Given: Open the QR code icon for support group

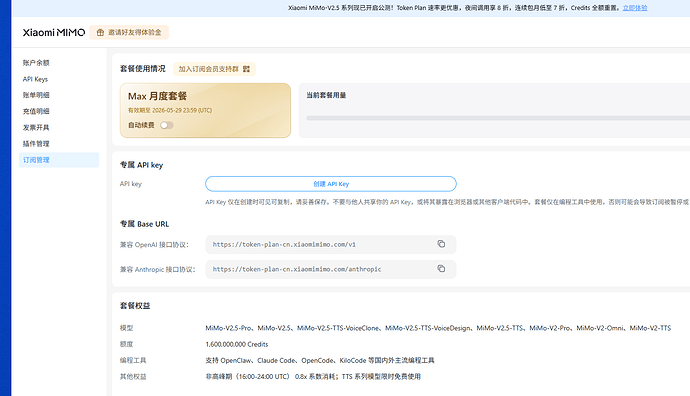Looking at the screenshot, I should pyautogui.click(x=246, y=69).
